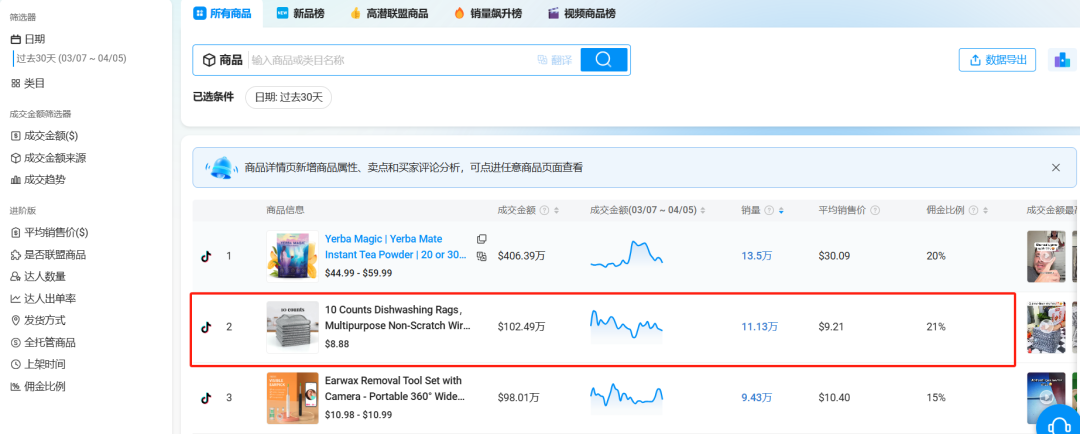
Task: Click the help icon beside 平均销售价 header
Action: tap(875, 210)
